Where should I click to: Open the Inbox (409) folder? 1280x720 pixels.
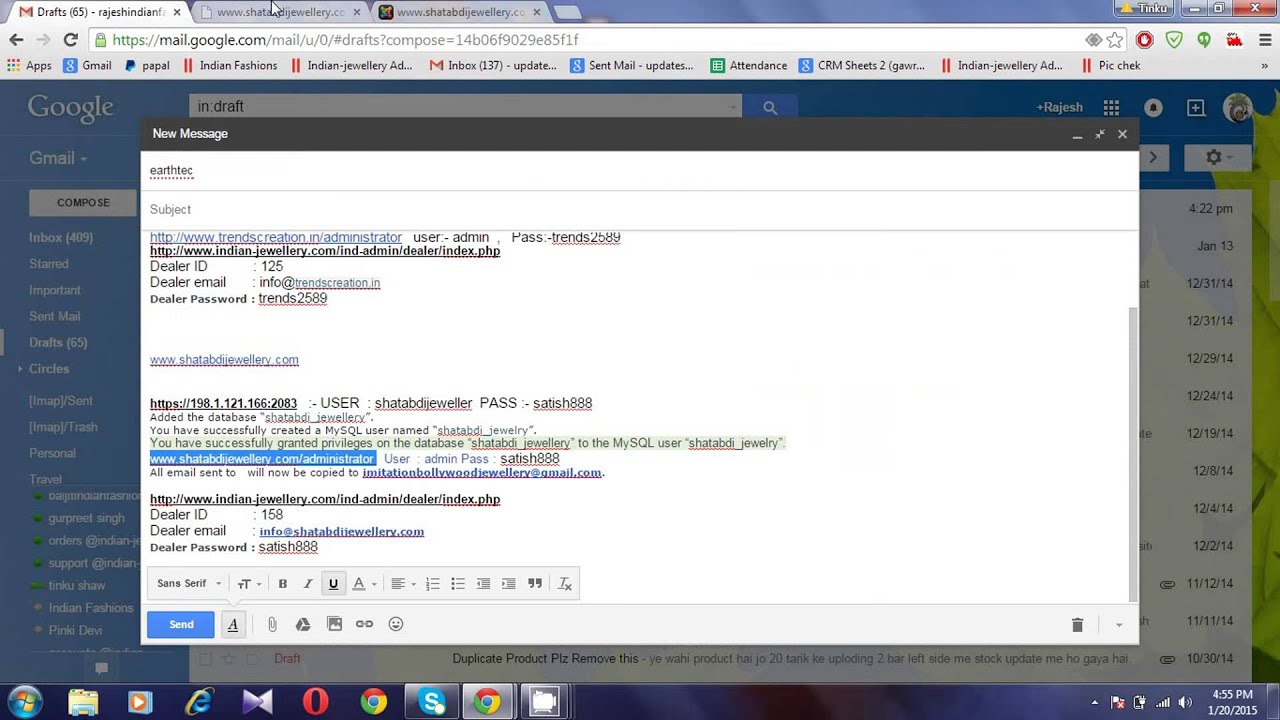tap(61, 238)
